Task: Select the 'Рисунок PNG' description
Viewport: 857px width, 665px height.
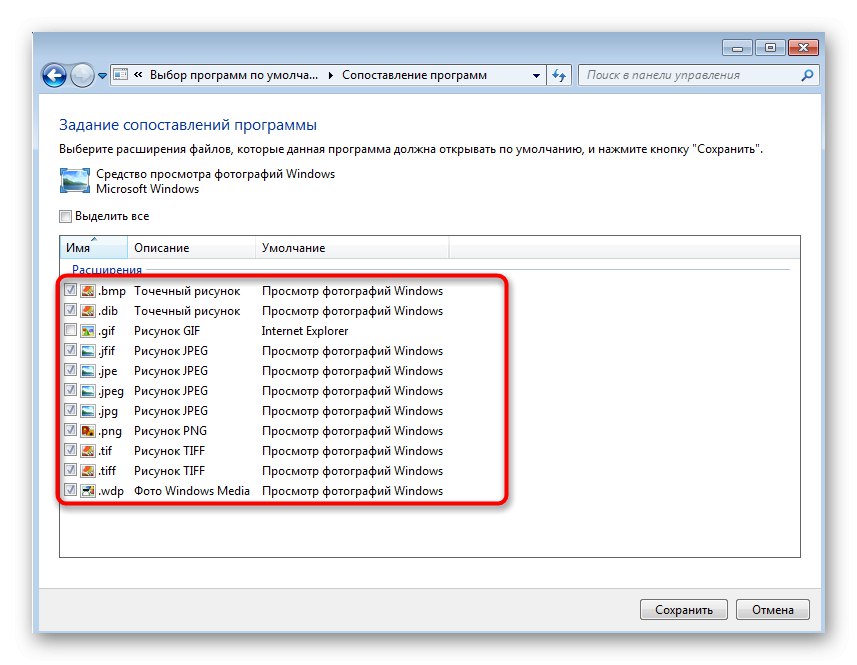Action: click(171, 431)
